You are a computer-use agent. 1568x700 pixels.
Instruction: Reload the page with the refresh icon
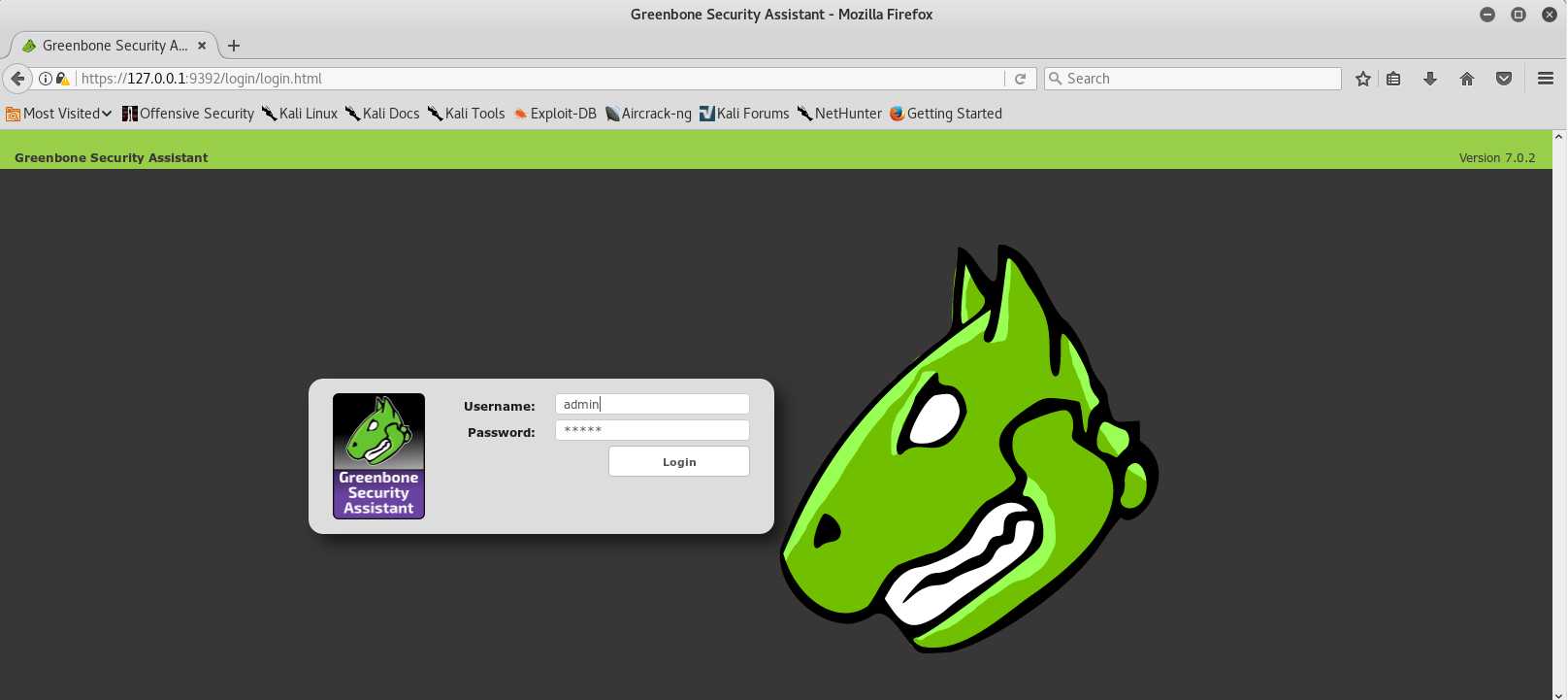pyautogui.click(x=1020, y=79)
